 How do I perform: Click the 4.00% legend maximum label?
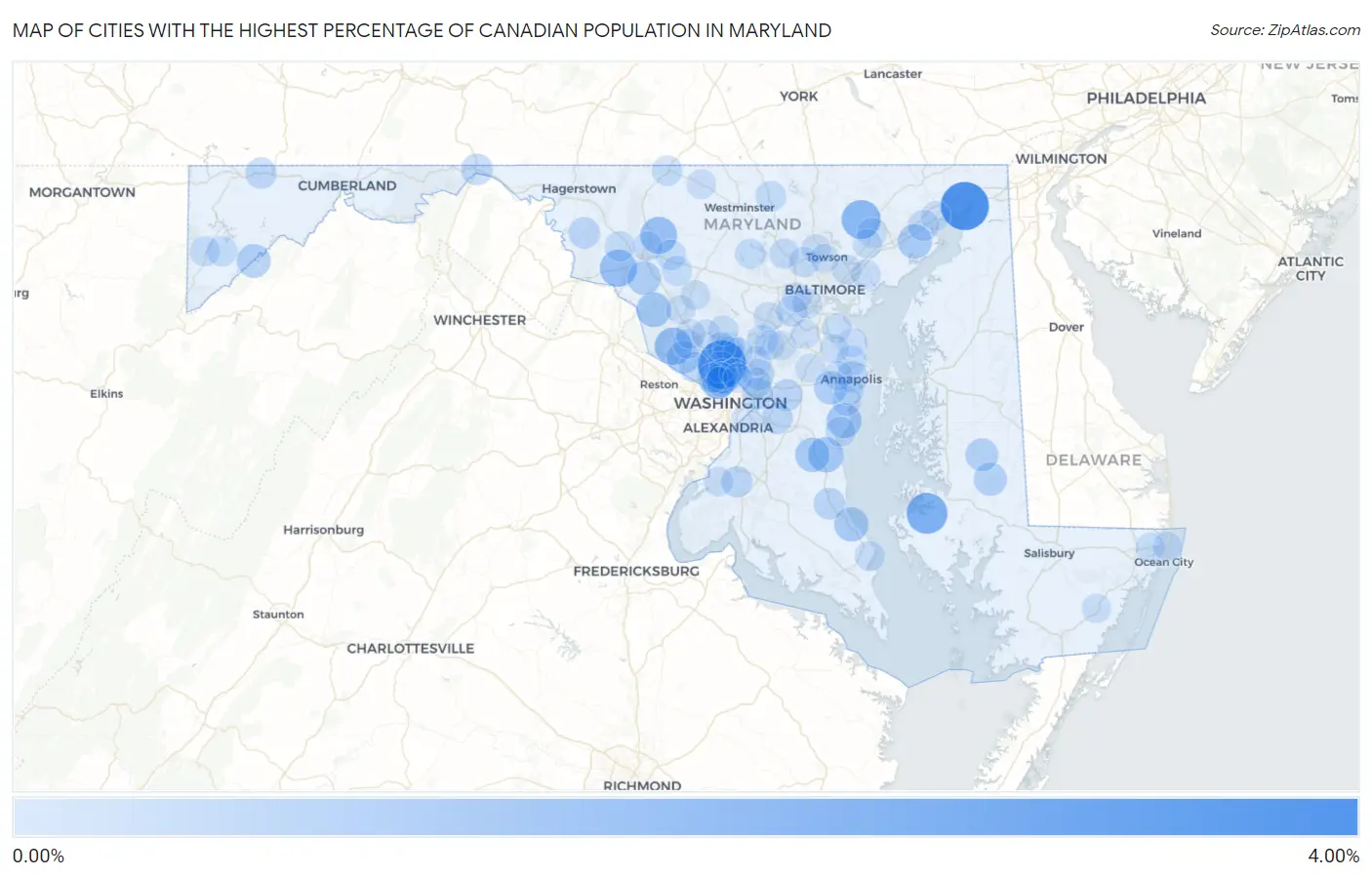pos(1333,856)
